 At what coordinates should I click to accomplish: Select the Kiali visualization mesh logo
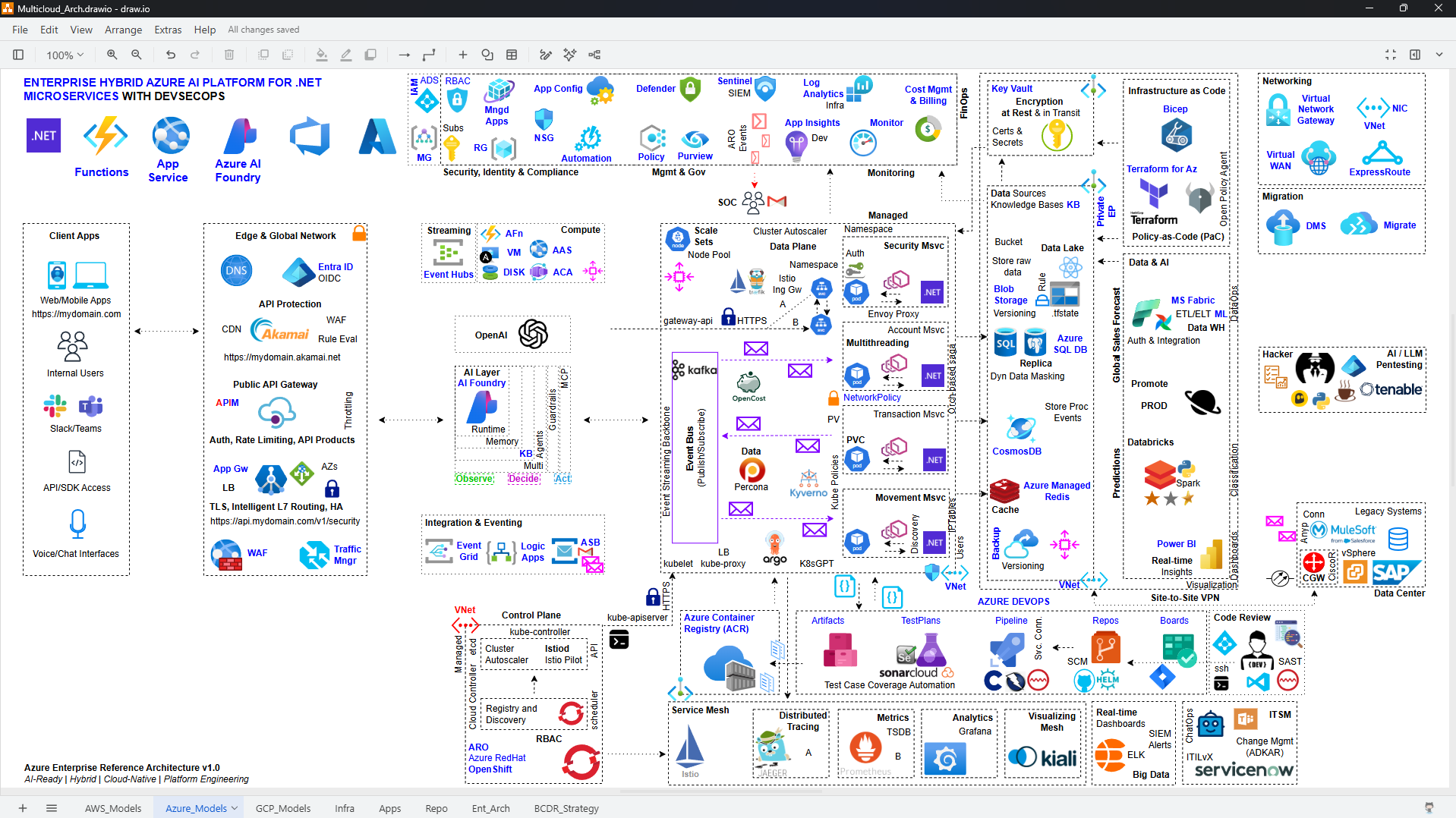[1042, 757]
